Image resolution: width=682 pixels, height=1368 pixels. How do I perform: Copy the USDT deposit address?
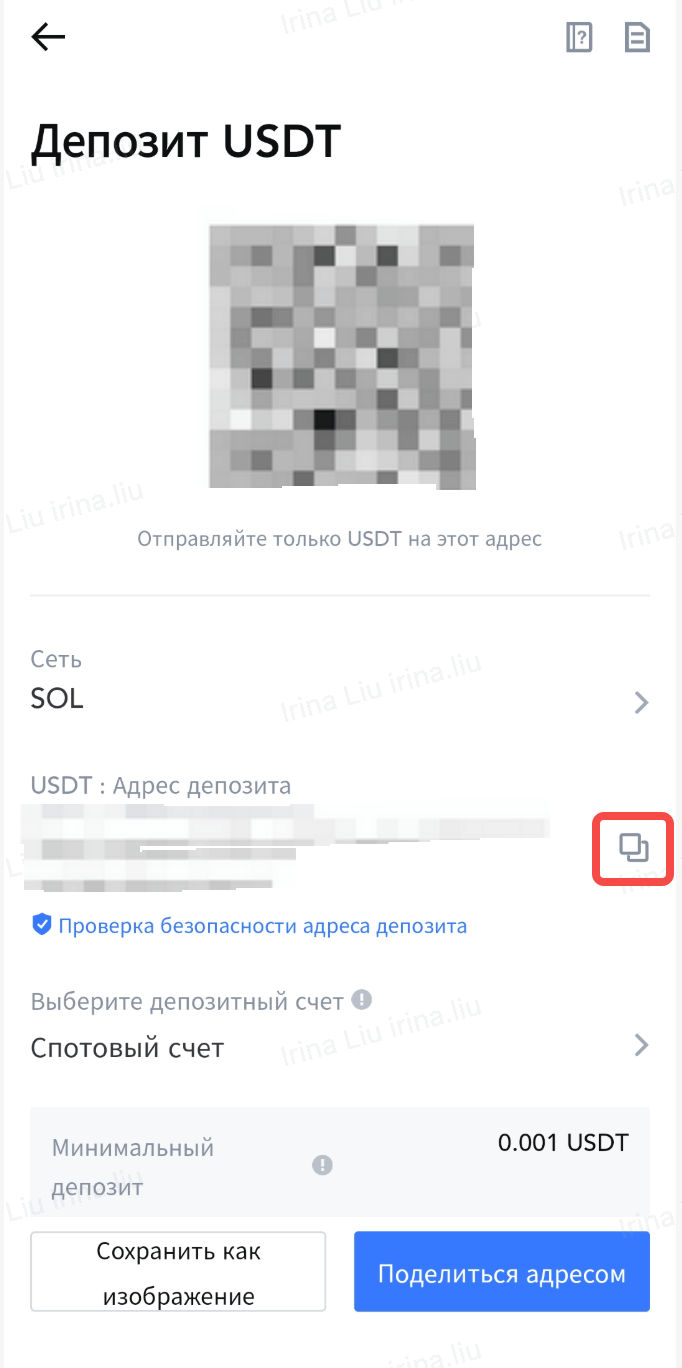point(634,849)
